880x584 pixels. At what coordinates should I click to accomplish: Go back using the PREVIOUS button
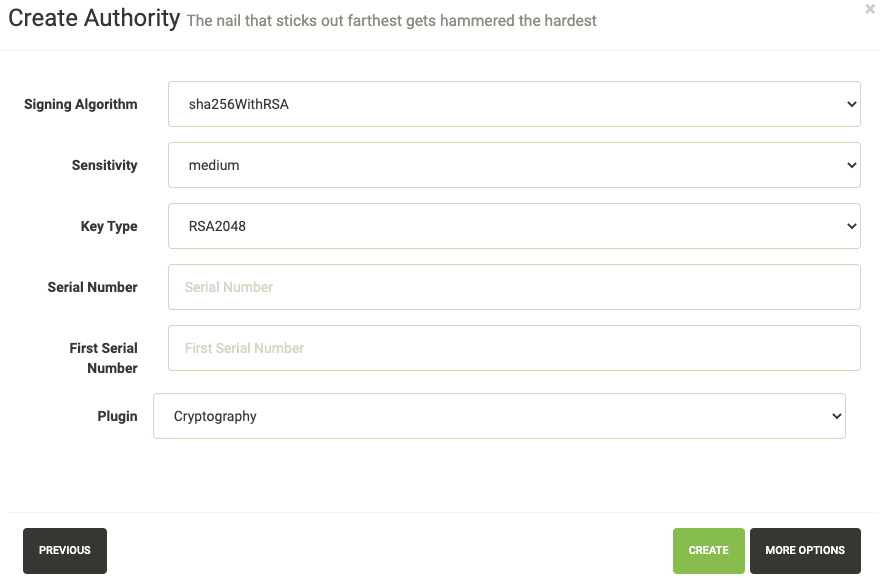click(64, 550)
